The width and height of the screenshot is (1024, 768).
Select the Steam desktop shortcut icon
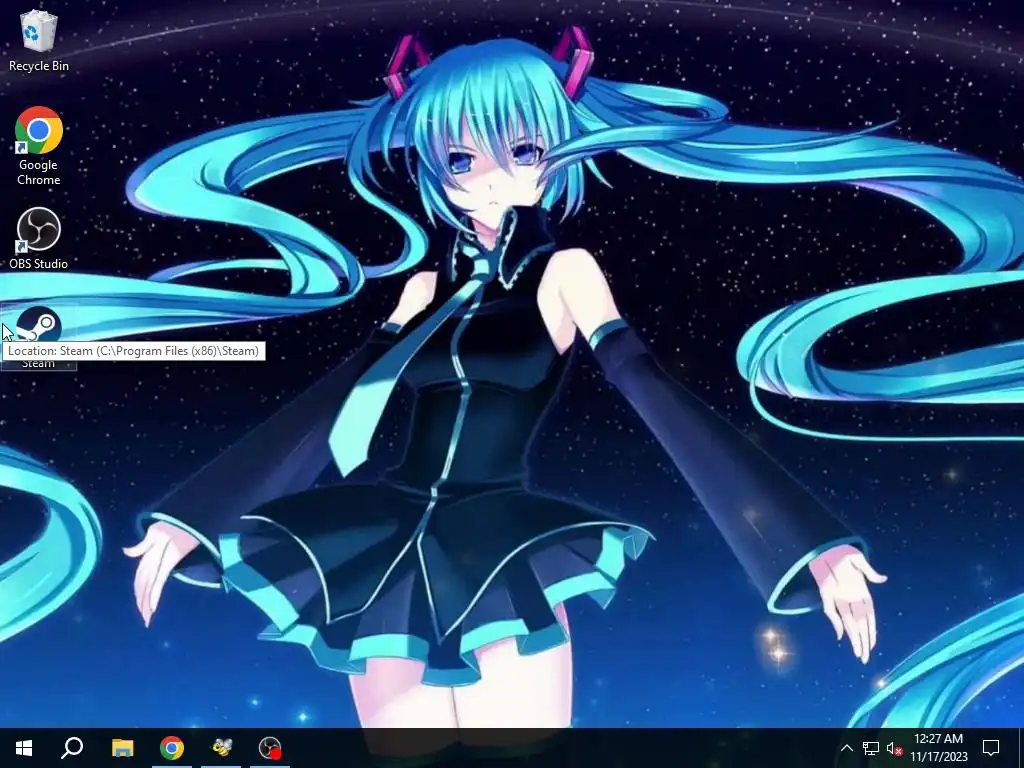tap(39, 325)
